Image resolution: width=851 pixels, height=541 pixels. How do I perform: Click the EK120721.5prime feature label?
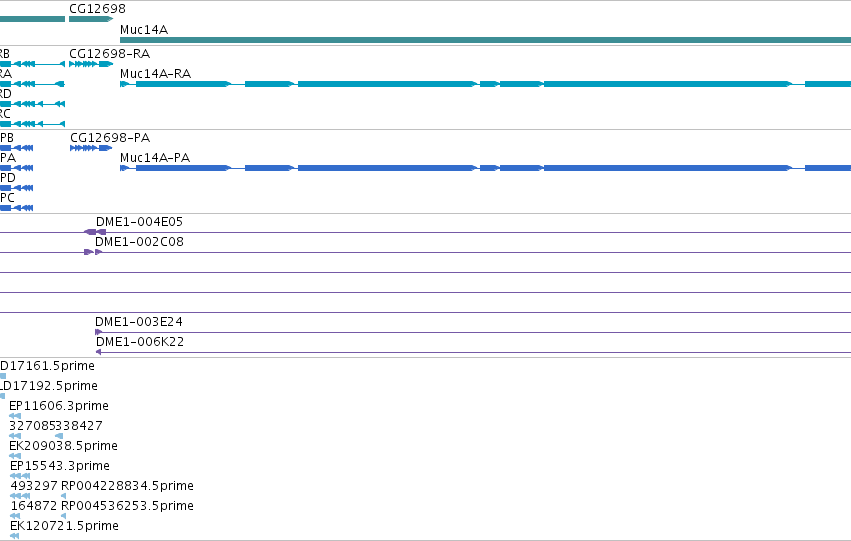pos(64,526)
